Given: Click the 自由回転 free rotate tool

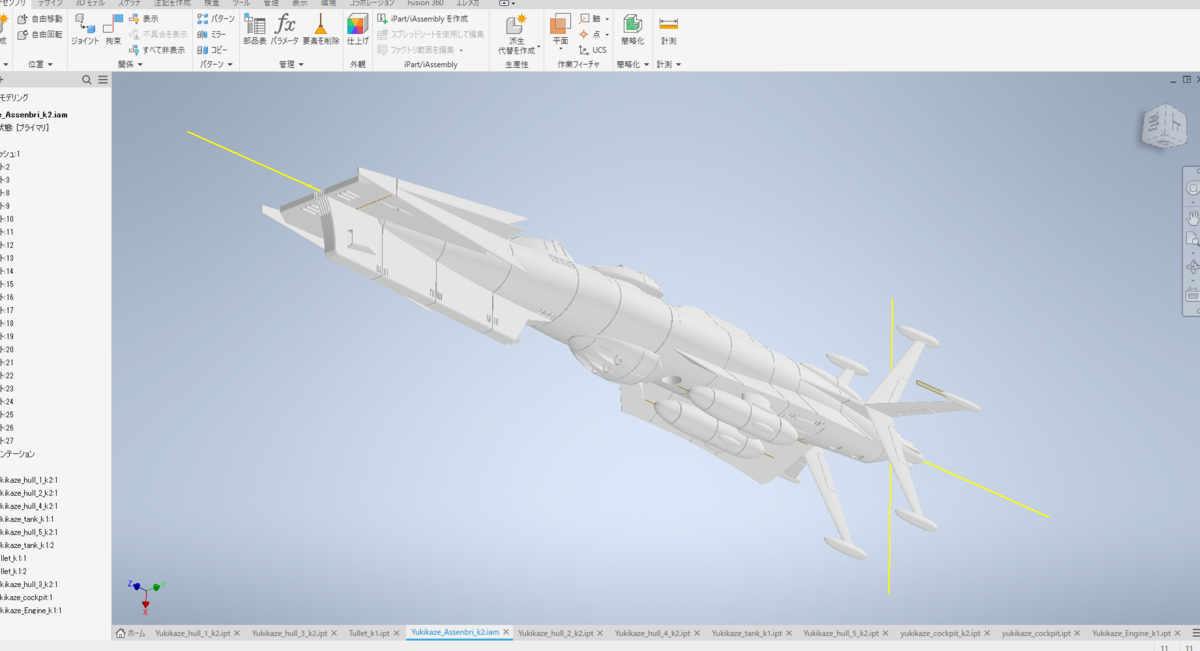Looking at the screenshot, I should [x=39, y=34].
